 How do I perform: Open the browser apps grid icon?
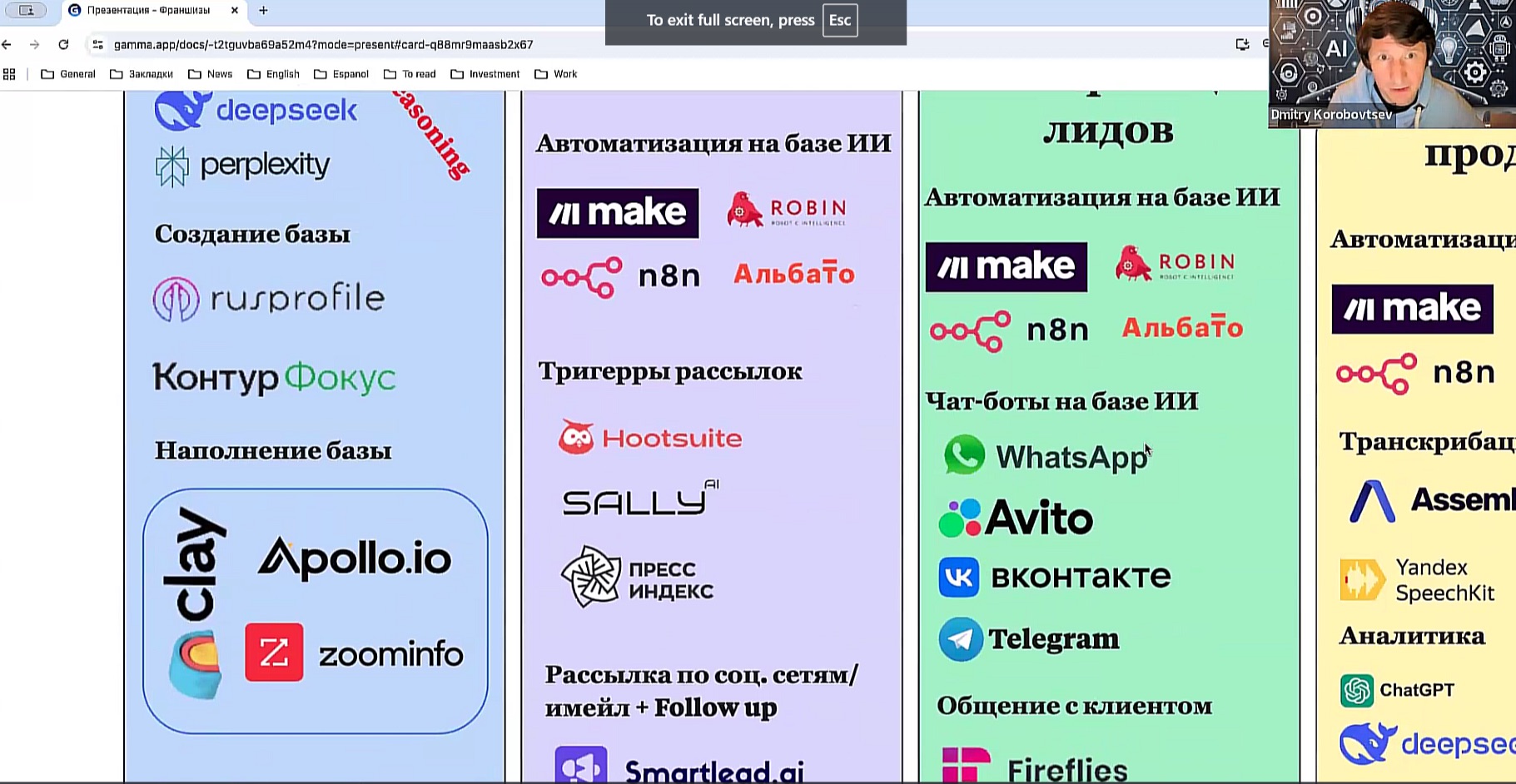(9, 74)
